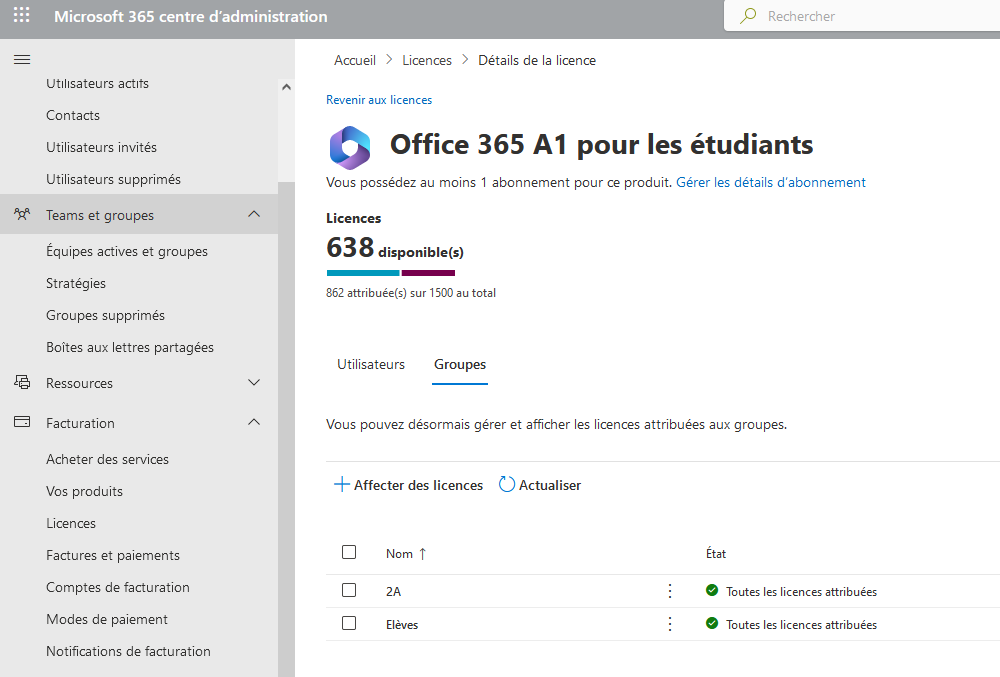Open Boîtes aux lettres partagées
This screenshot has height=677, width=1000.
(129, 347)
